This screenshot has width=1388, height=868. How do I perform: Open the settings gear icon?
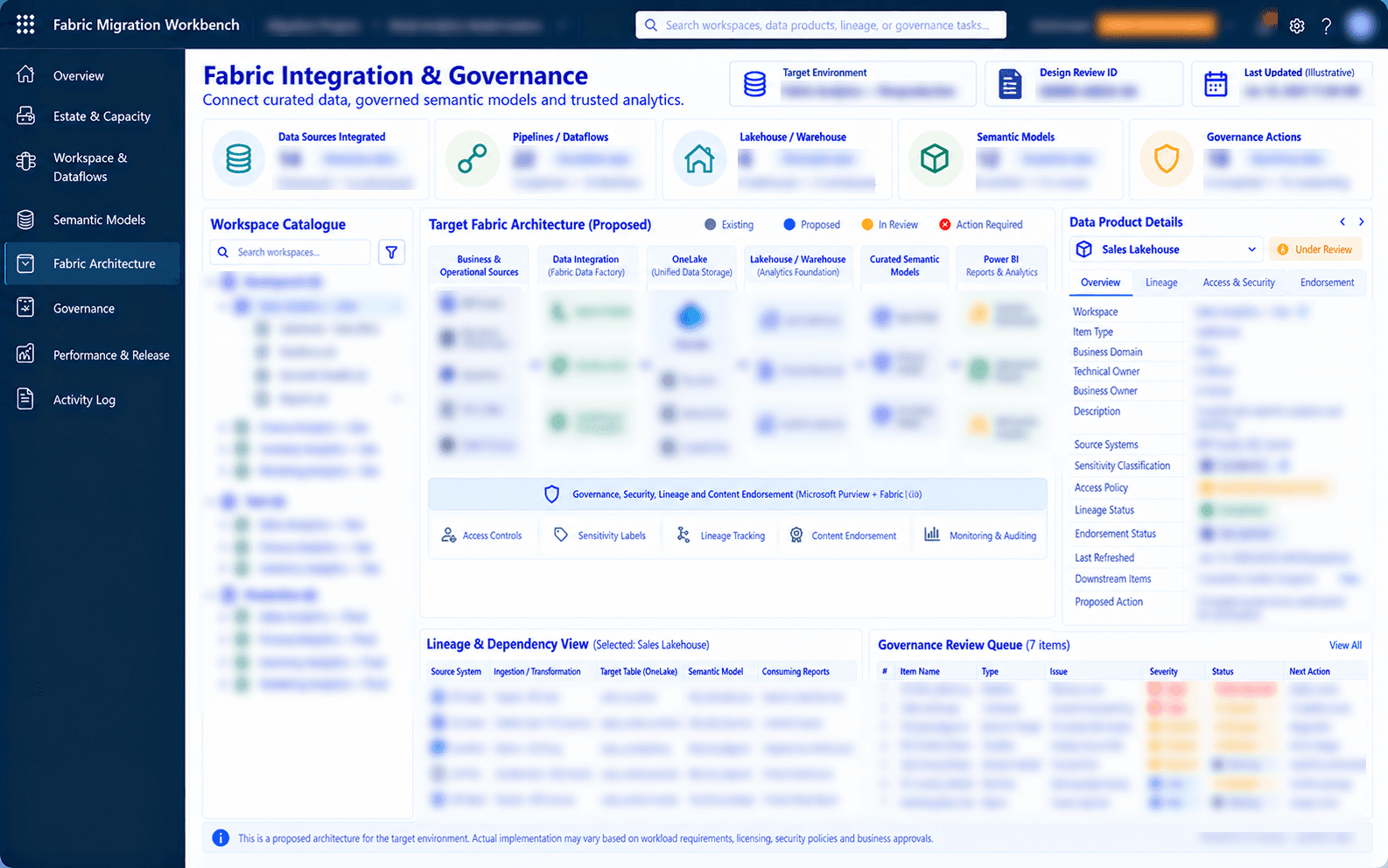[1297, 25]
